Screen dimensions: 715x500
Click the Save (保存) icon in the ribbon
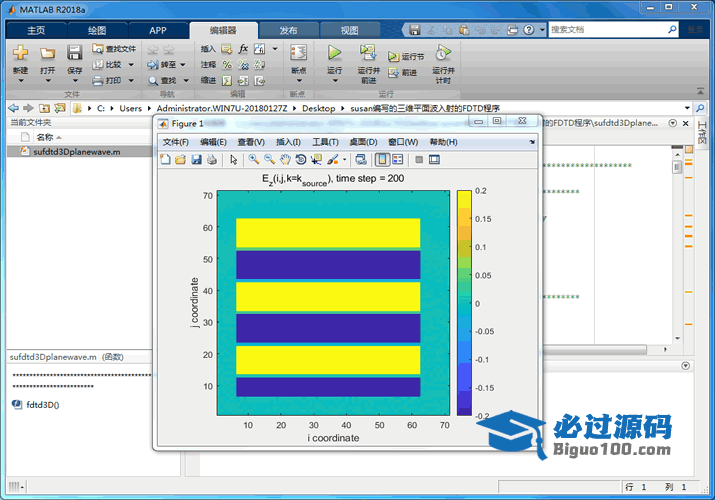(75, 53)
